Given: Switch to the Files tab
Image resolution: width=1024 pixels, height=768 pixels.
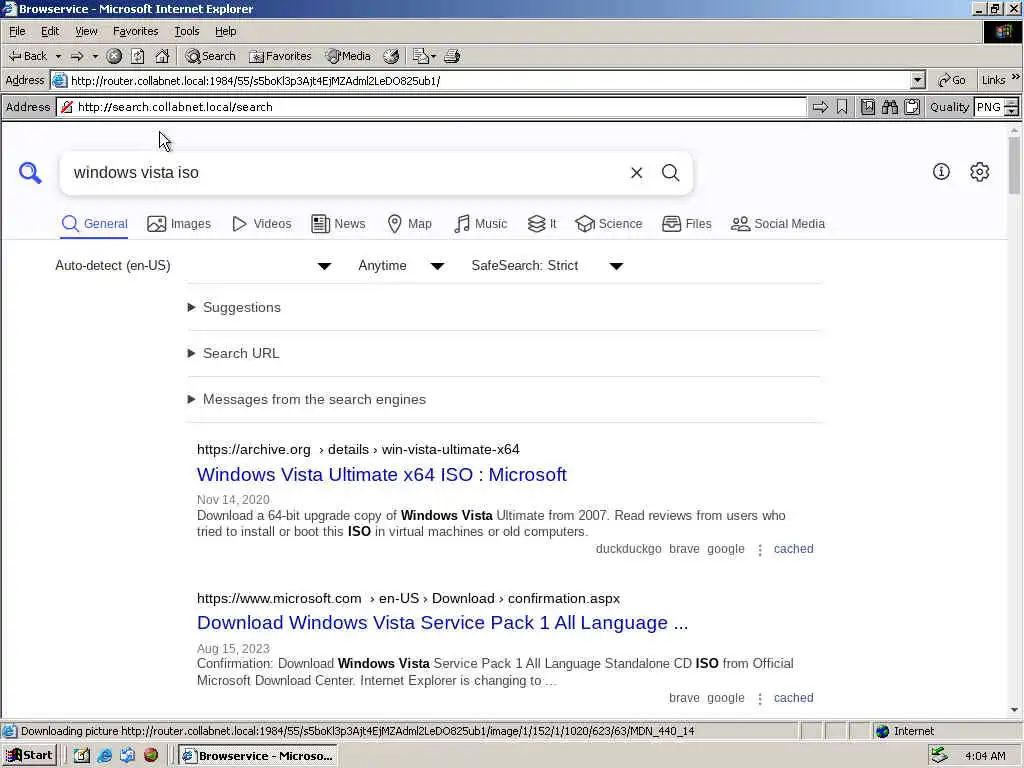Looking at the screenshot, I should click(686, 224).
